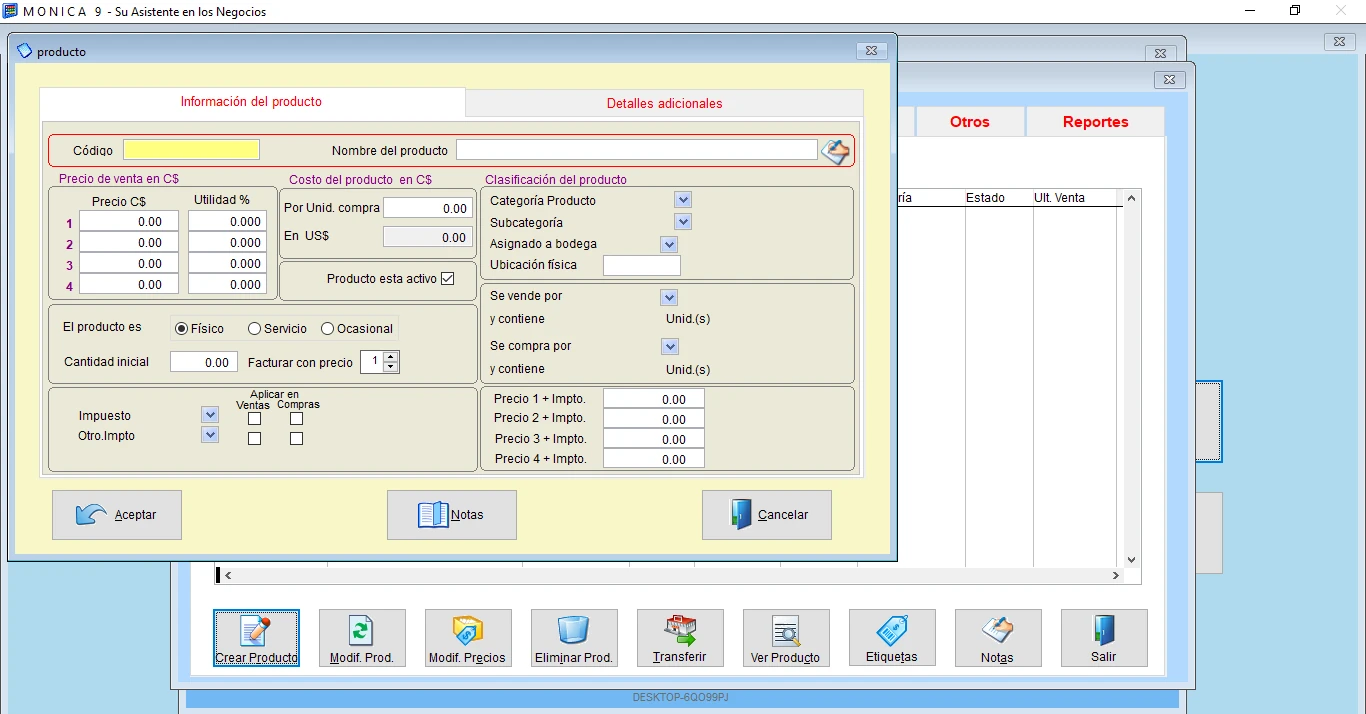The image size is (1366, 714).
Task: Click inside the yellow Código field
Action: pos(191,149)
